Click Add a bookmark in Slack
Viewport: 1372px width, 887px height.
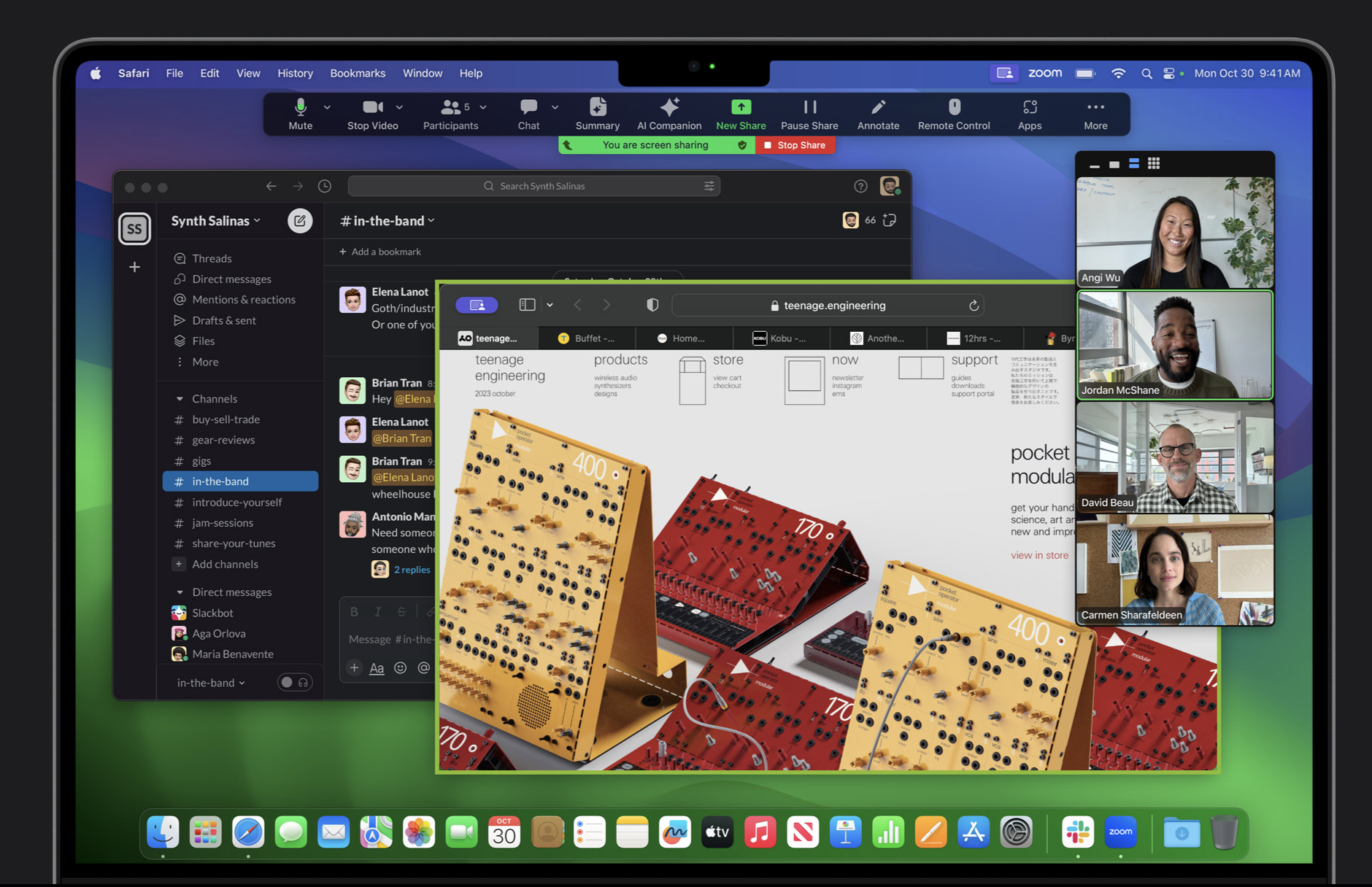point(380,252)
